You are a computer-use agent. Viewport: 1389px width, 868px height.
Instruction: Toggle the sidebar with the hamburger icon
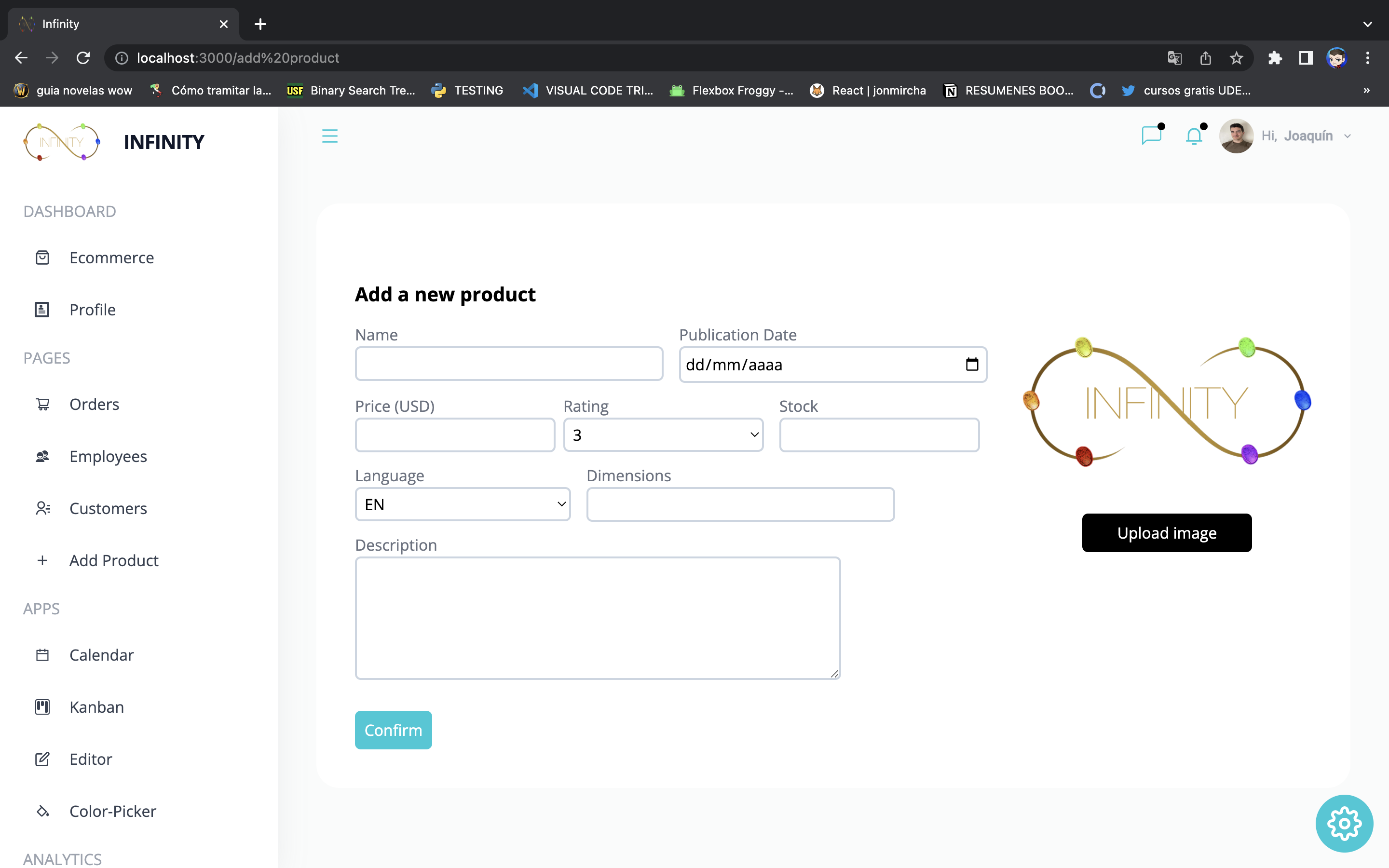click(x=330, y=136)
